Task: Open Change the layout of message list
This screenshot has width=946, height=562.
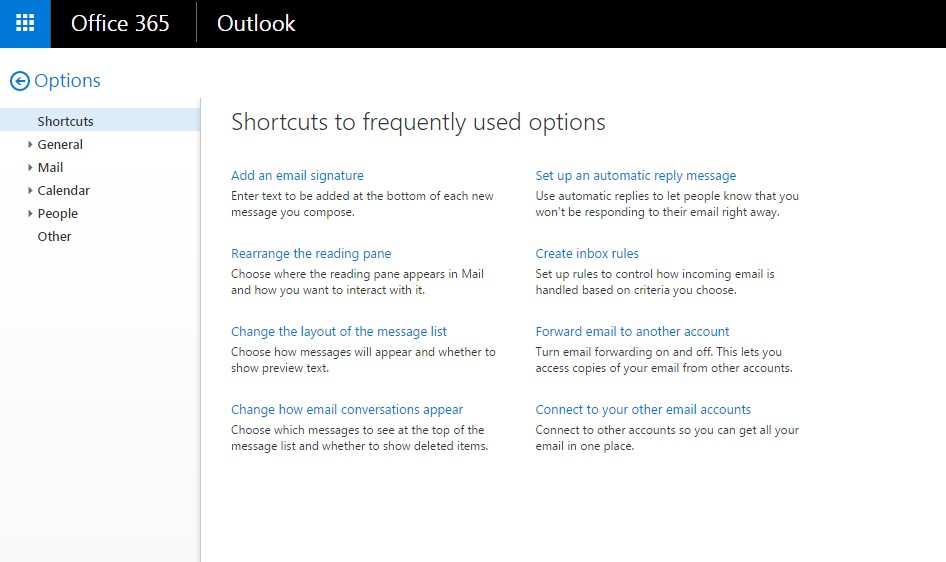Action: point(339,332)
